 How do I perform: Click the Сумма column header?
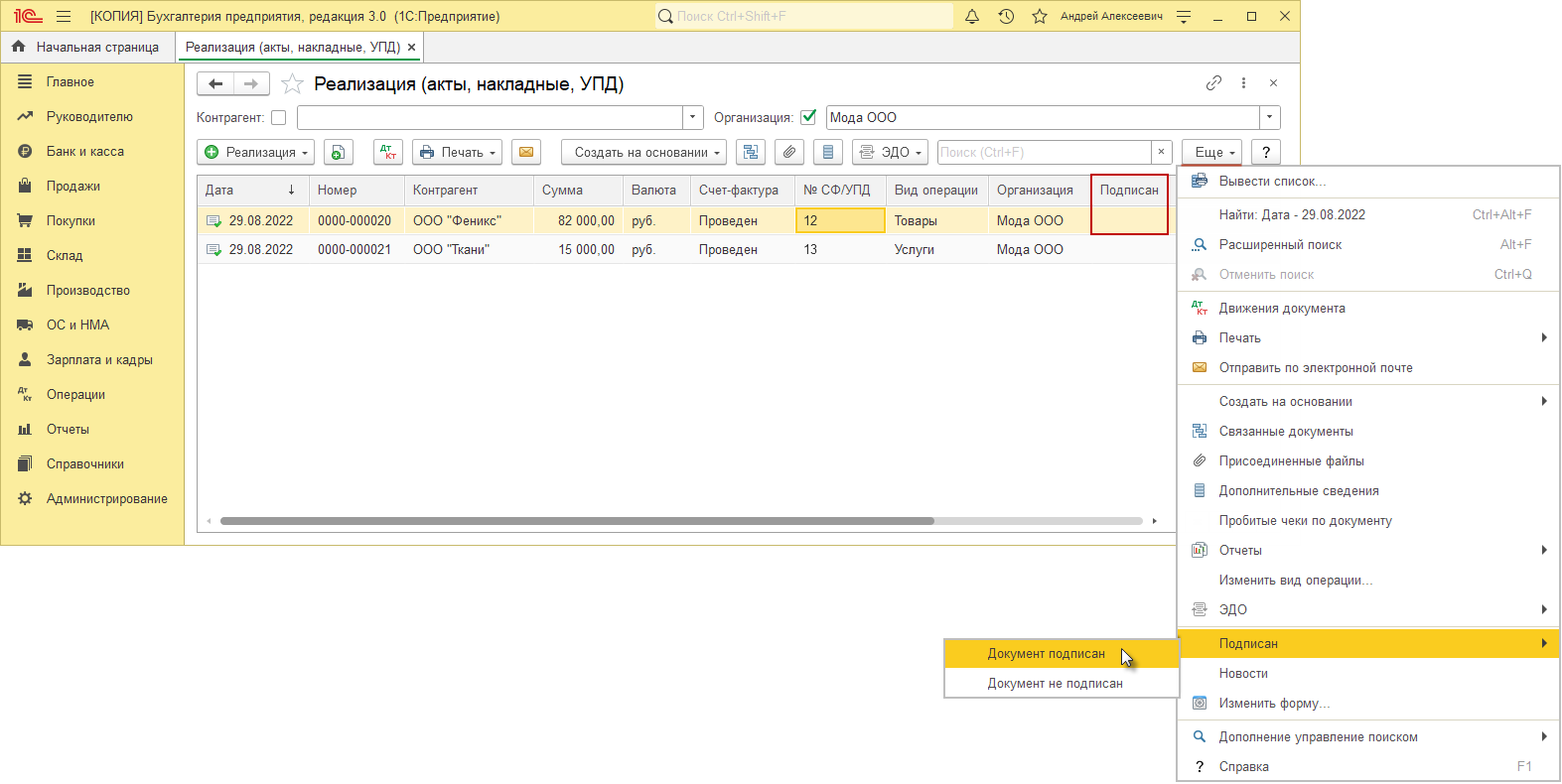578,190
